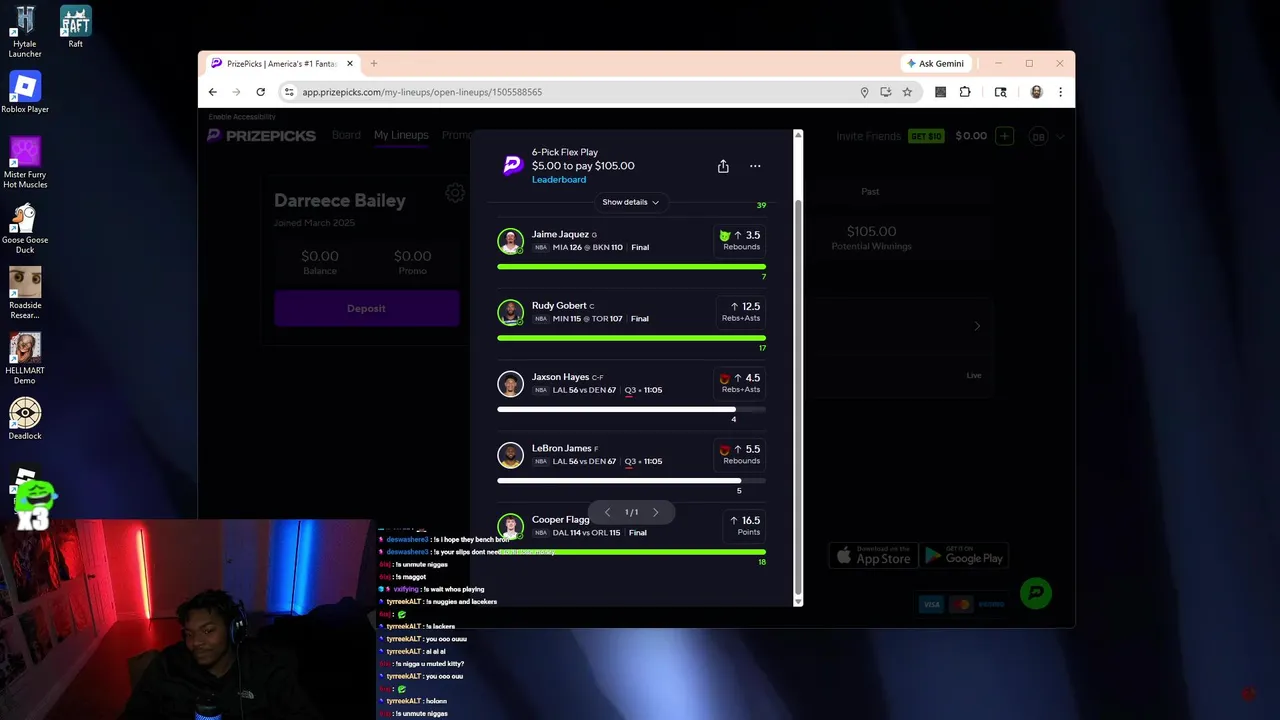This screenshot has height=720, width=1280.
Task: Click LeBron James's player avatar
Action: click(511, 455)
